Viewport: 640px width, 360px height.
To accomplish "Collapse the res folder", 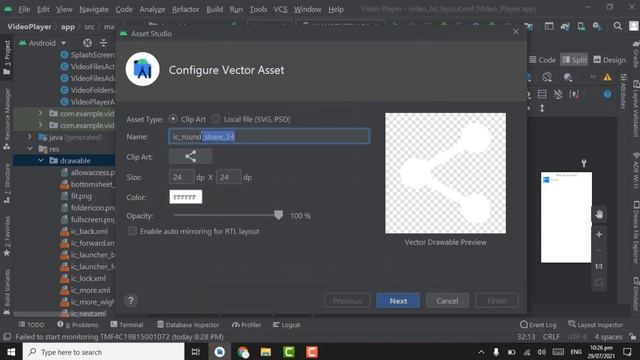I will click(30, 149).
